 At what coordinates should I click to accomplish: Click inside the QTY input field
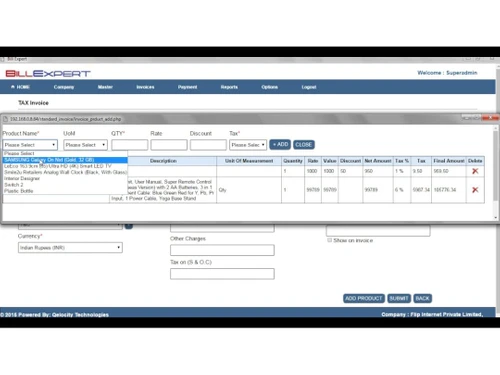130,145
